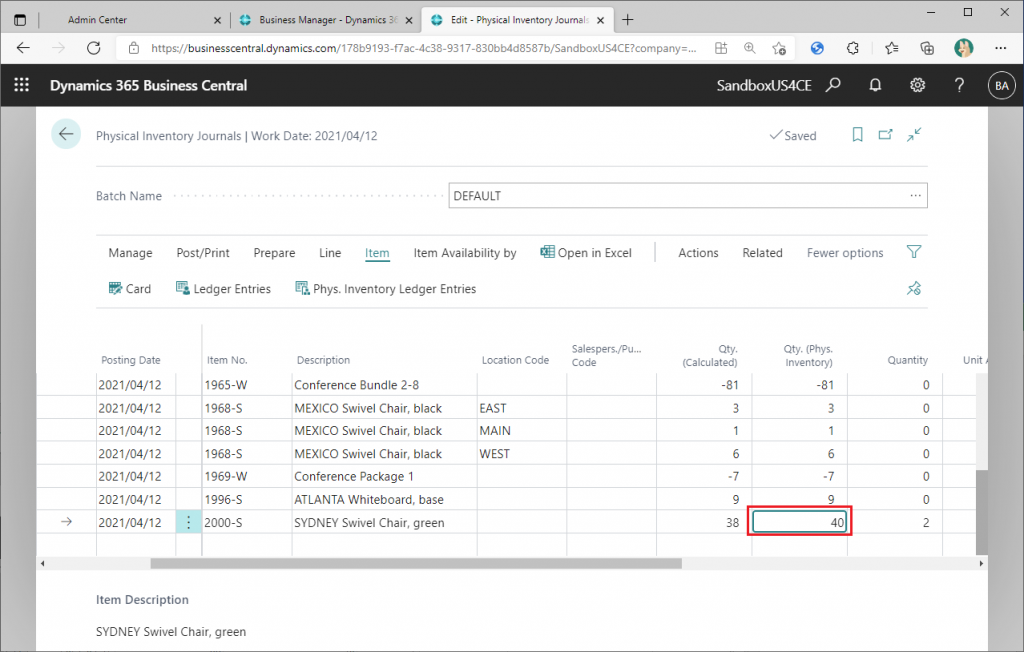Switch to the Business Manager browser tab
Viewport: 1024px width, 652px height.
pyautogui.click(x=327, y=20)
